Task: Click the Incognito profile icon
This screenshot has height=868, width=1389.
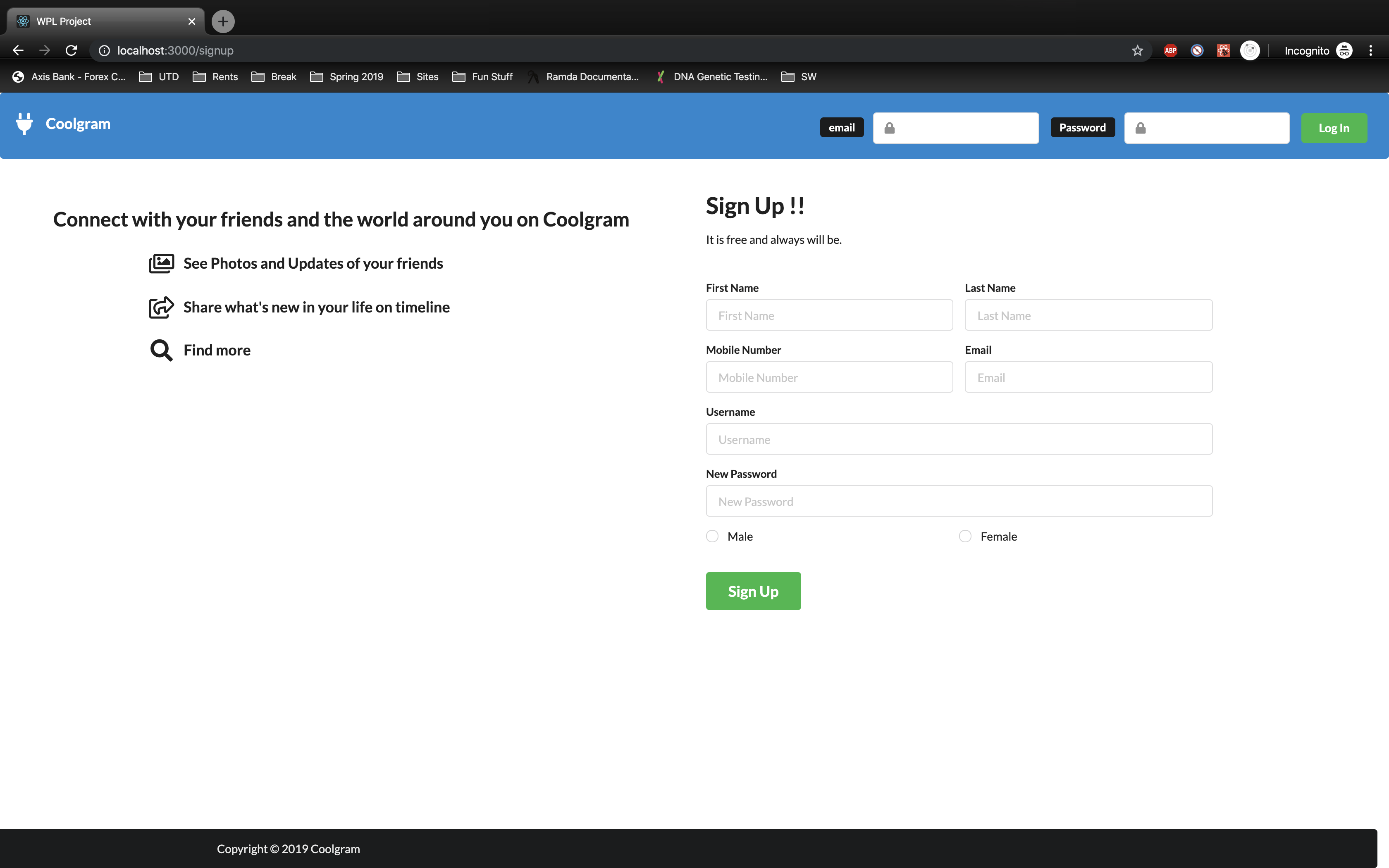Action: pos(1344,50)
